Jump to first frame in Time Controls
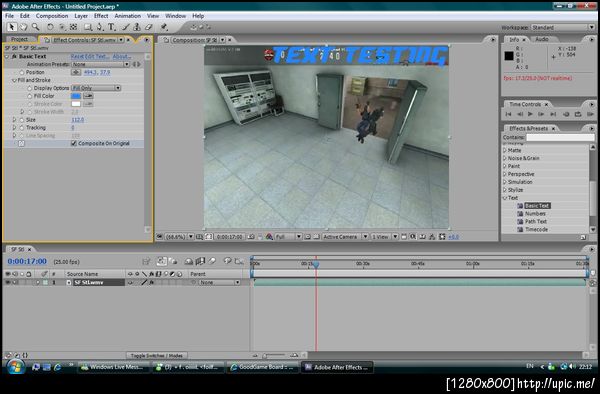This screenshot has width=600, height=394. click(508, 114)
